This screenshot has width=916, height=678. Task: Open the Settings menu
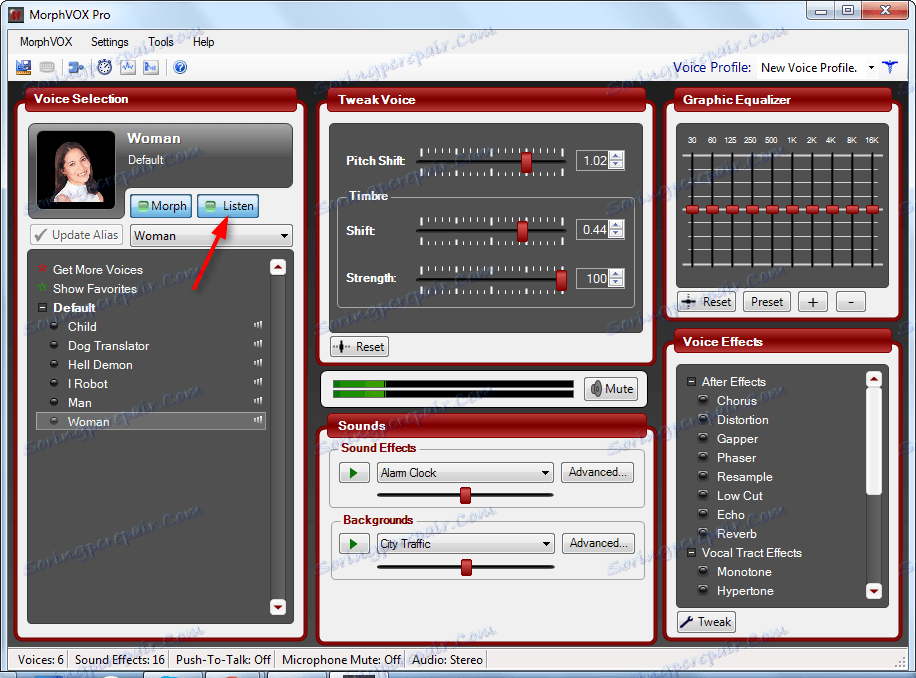[110, 42]
